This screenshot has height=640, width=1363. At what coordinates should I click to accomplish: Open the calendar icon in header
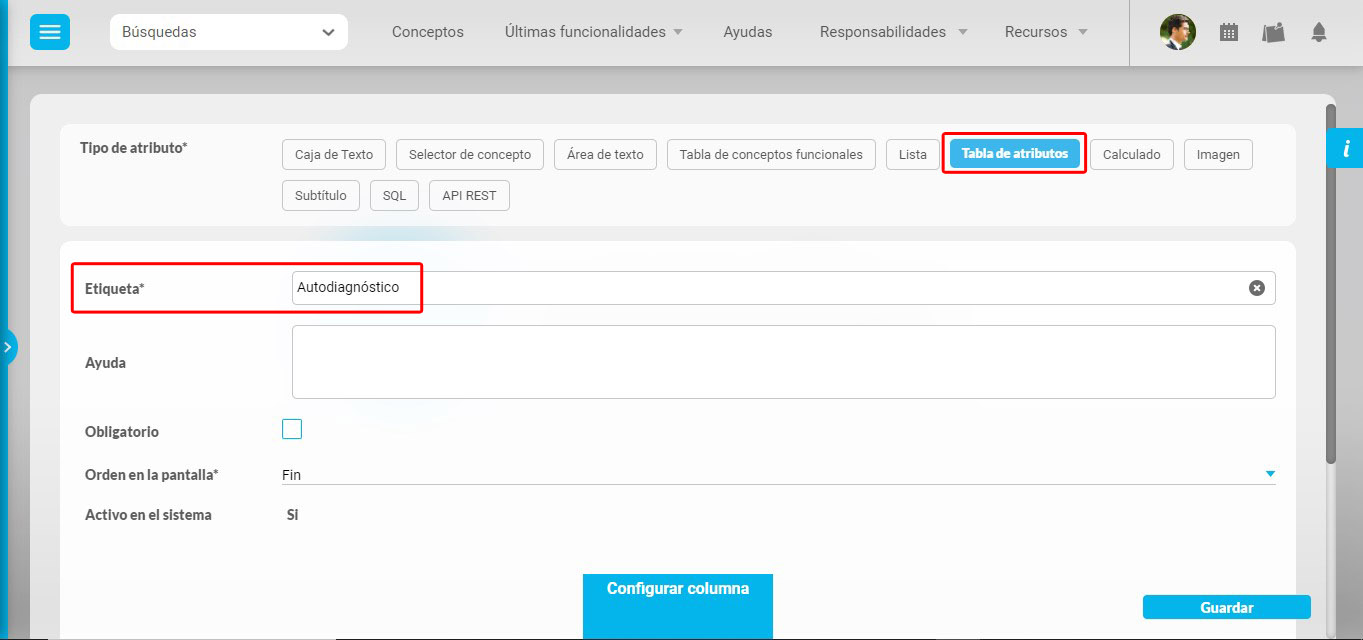1229,32
